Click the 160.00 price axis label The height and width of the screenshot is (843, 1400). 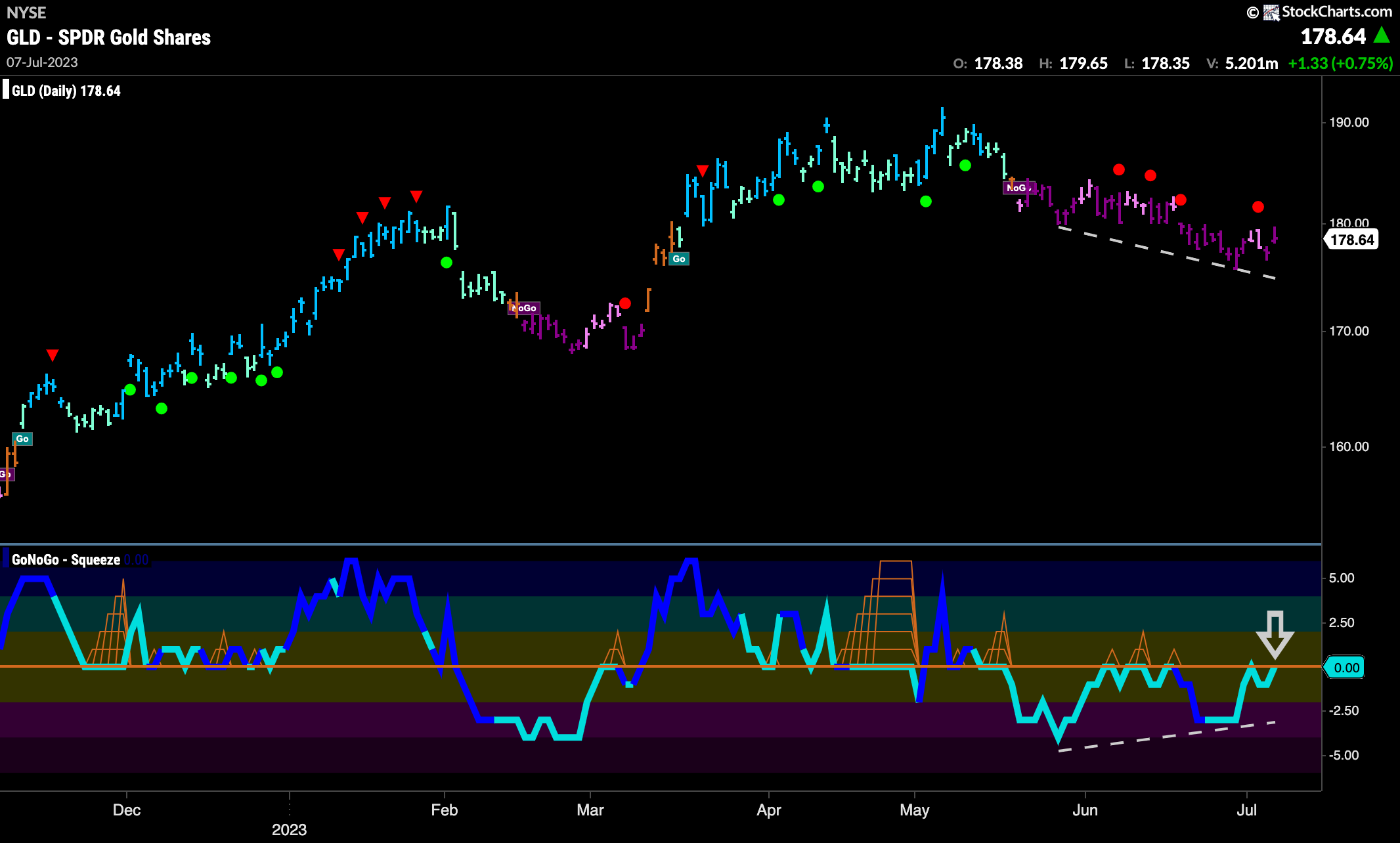click(1349, 446)
